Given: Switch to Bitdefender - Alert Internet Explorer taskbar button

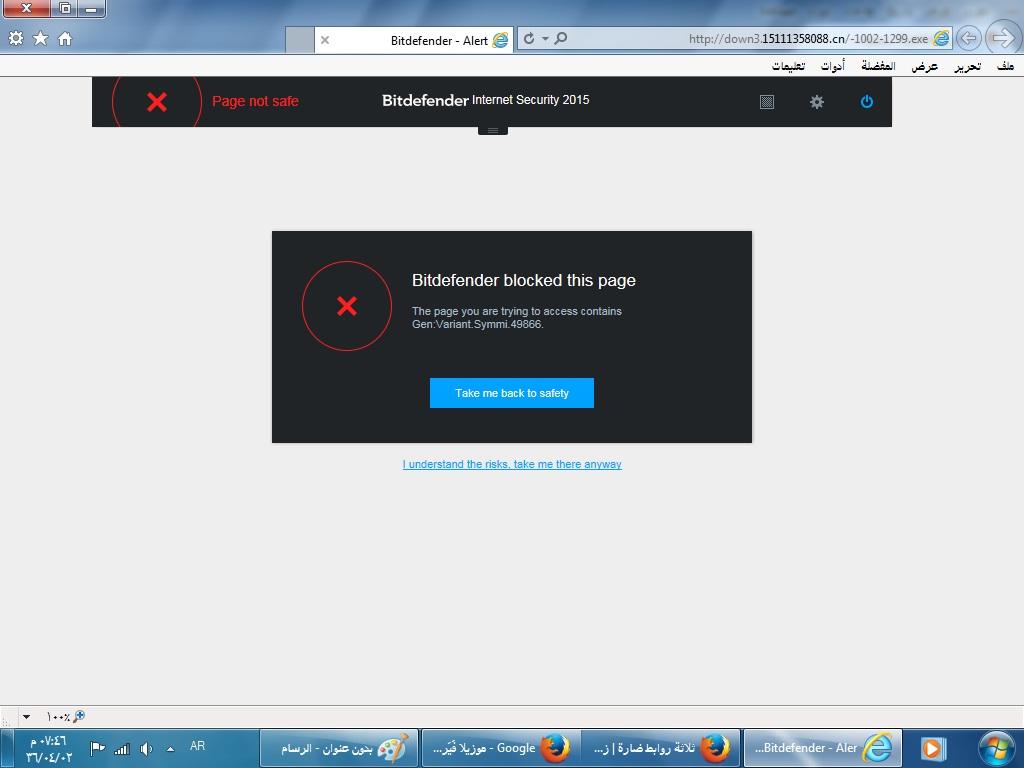Looking at the screenshot, I should (x=822, y=748).
